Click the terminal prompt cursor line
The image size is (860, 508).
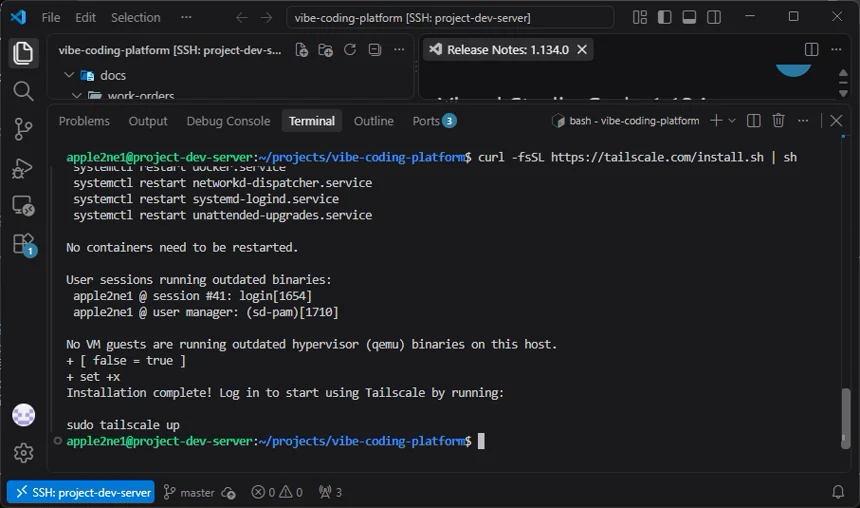pos(275,441)
